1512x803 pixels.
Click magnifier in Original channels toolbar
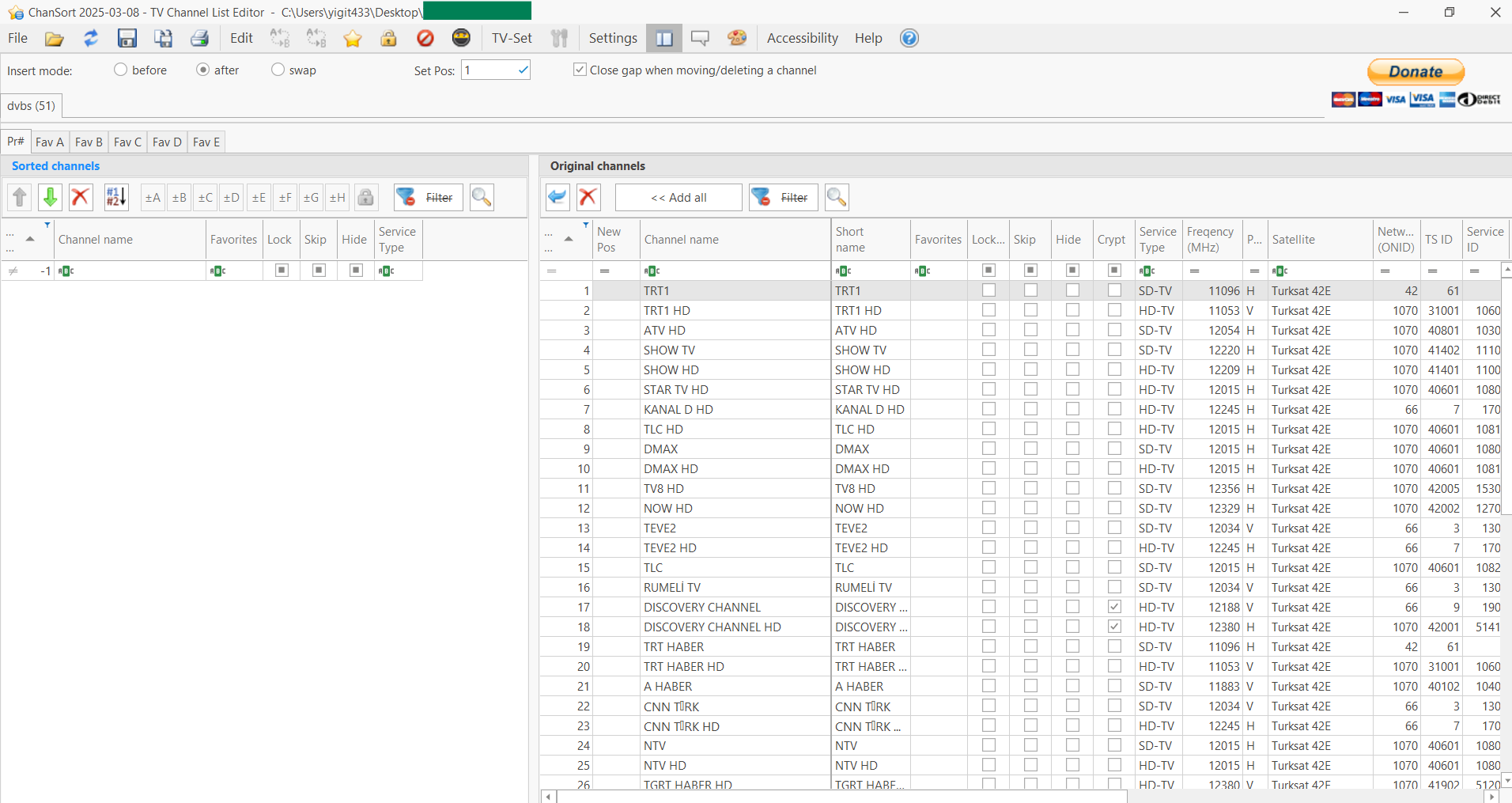coord(837,197)
